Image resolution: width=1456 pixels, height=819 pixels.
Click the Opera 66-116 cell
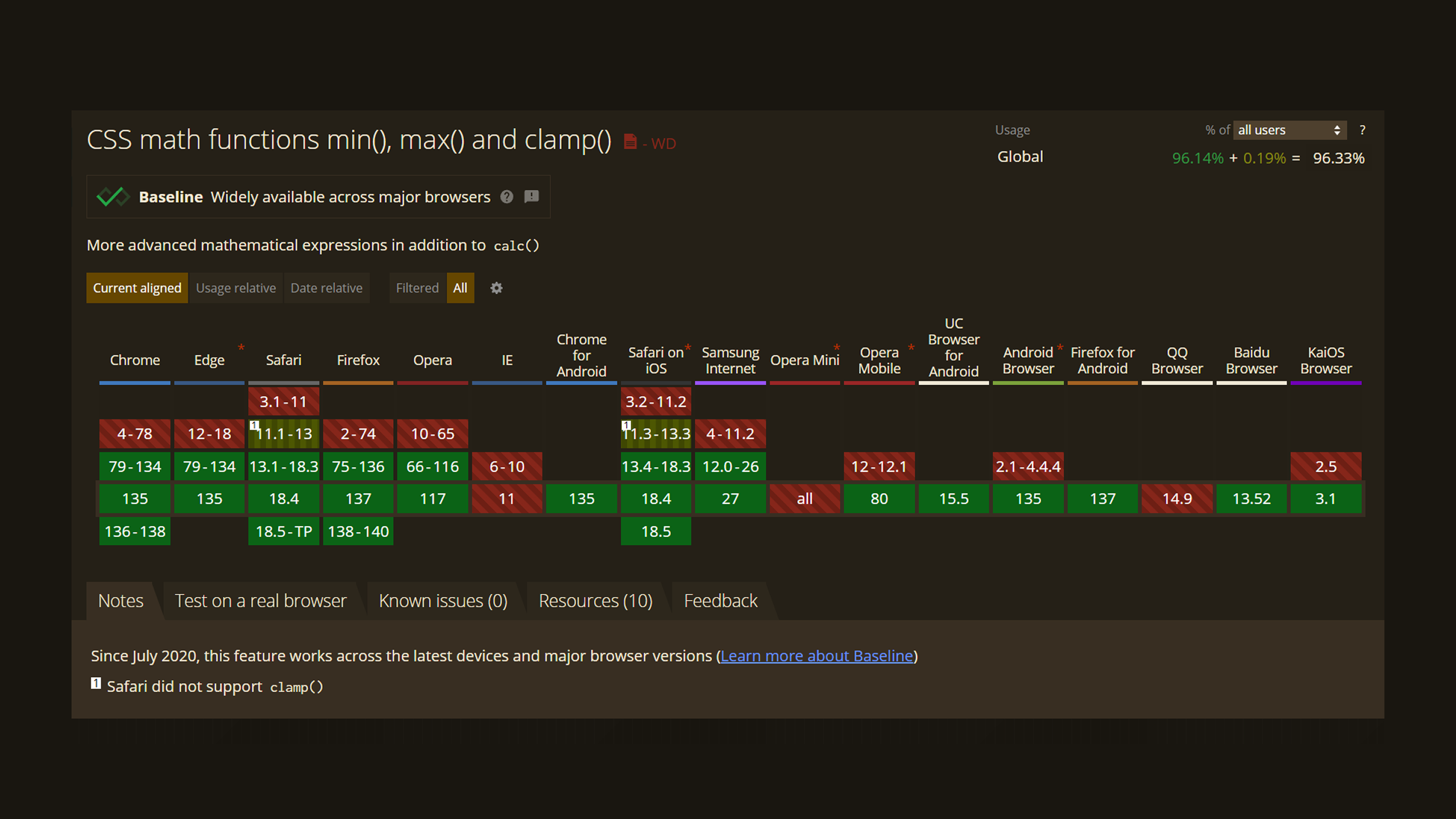click(x=433, y=467)
